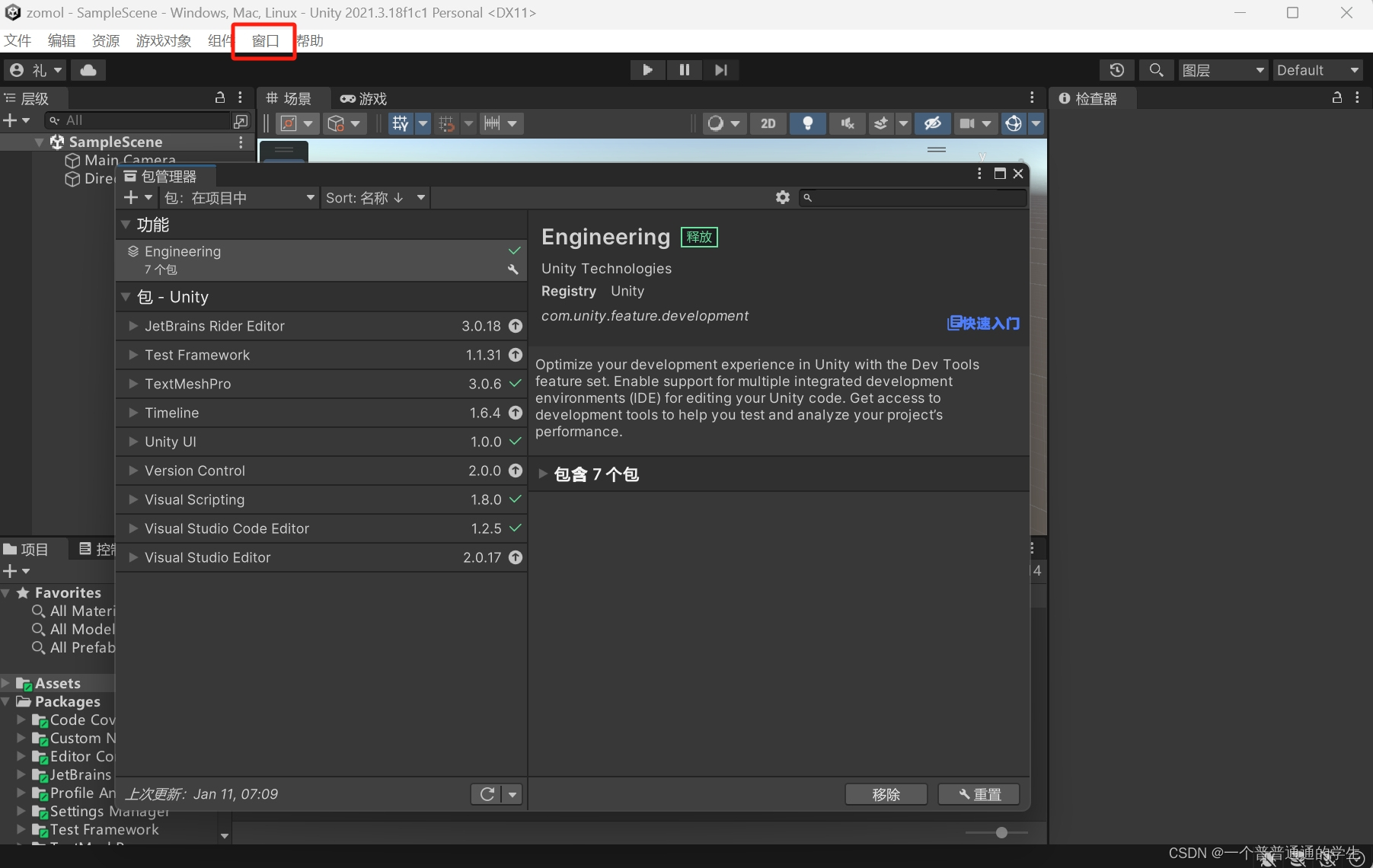Switch to the 场景 tab

[289, 98]
